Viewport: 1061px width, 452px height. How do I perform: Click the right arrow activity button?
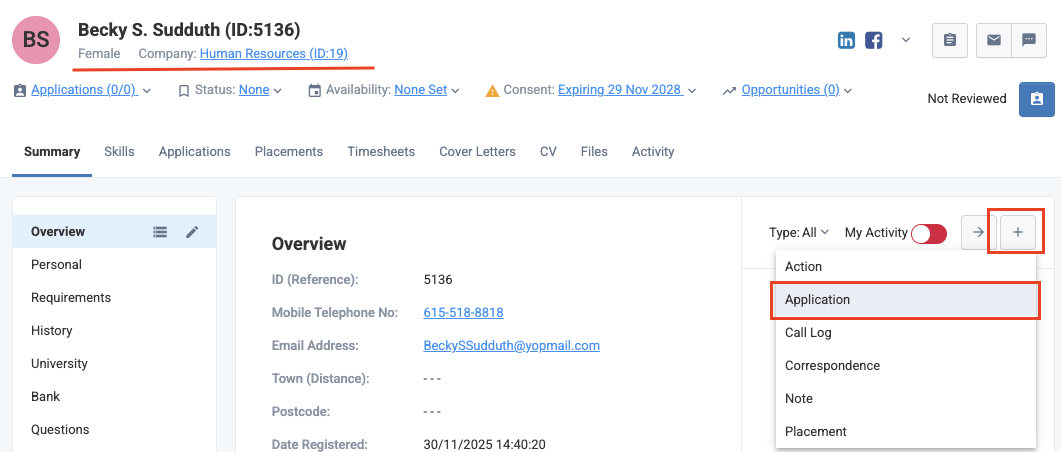click(978, 233)
